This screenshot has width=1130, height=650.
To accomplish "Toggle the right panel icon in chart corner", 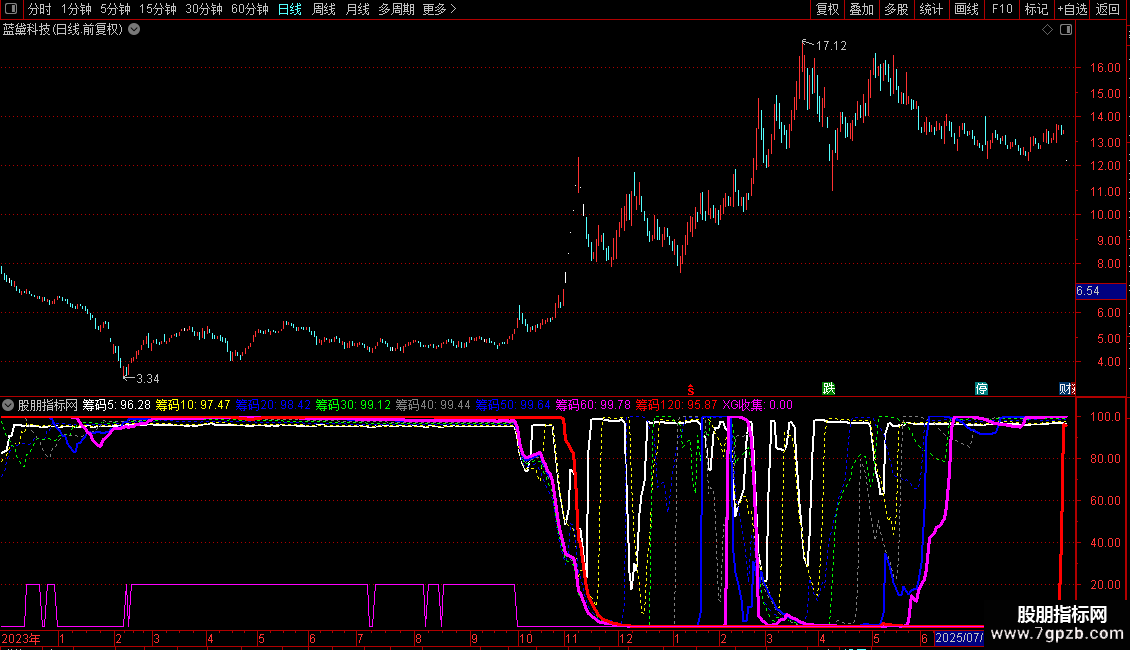I will pyautogui.click(x=1066, y=30).
